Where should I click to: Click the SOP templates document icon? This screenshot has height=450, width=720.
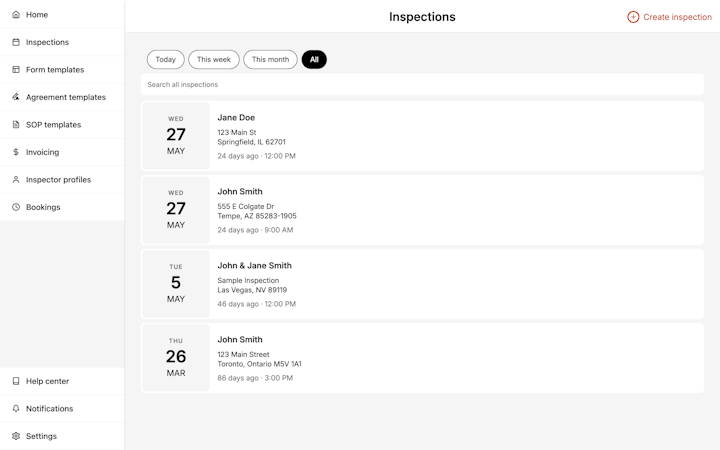coord(16,124)
